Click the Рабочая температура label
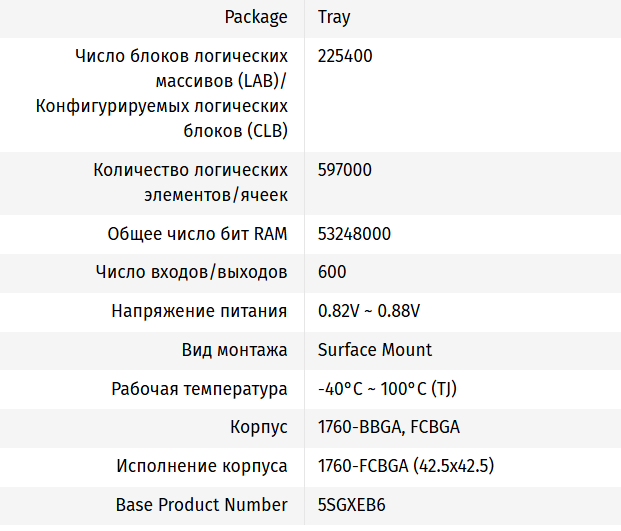Screen dimensions: 621x531 pos(199,389)
